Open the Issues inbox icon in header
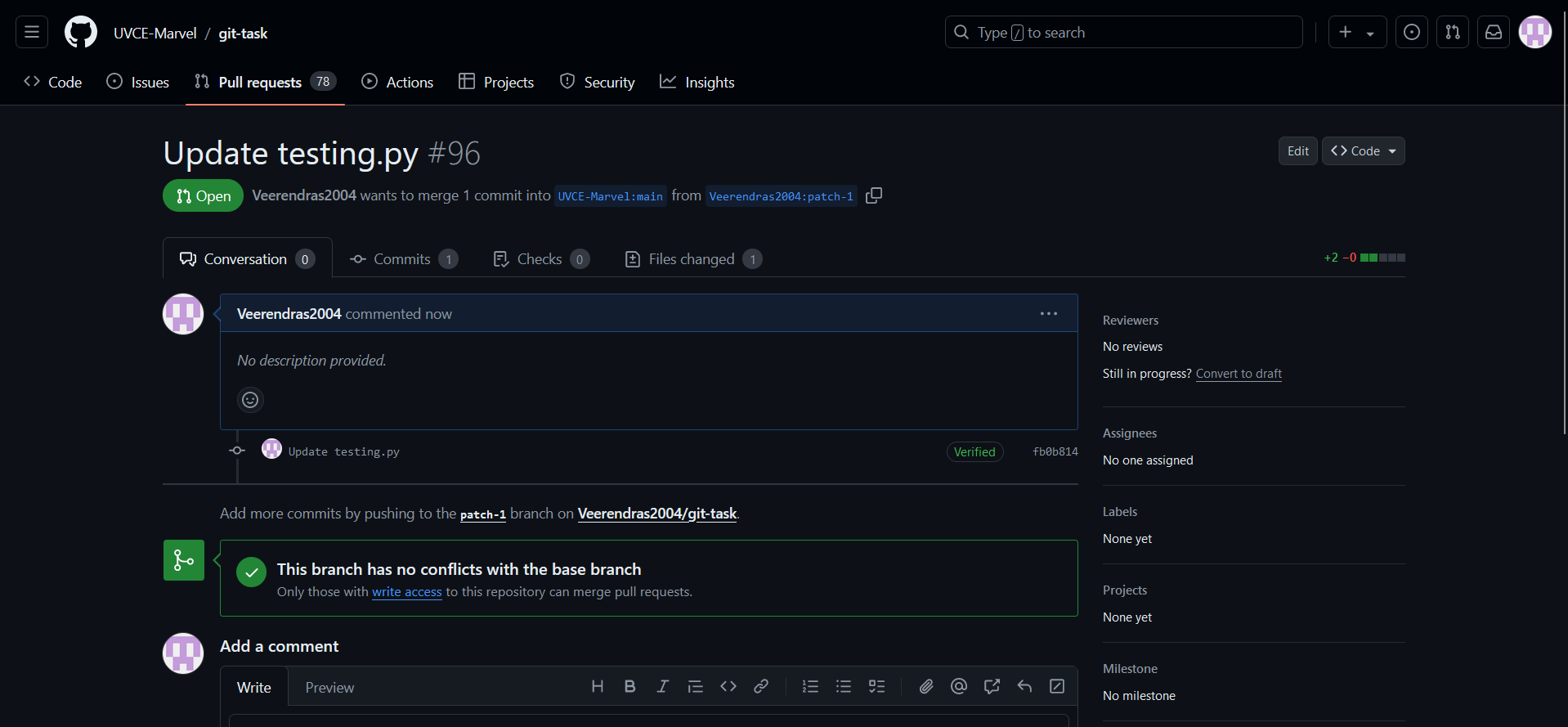The image size is (1568, 727). (x=1412, y=33)
